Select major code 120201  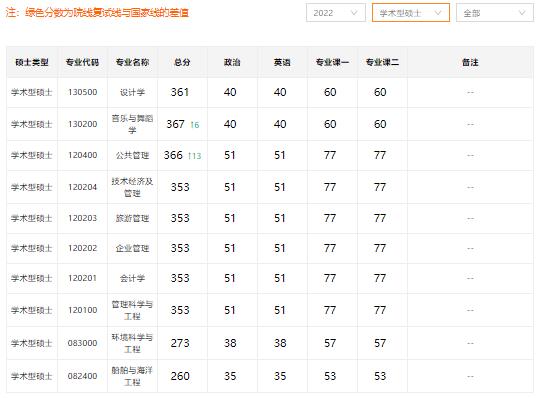click(82, 278)
